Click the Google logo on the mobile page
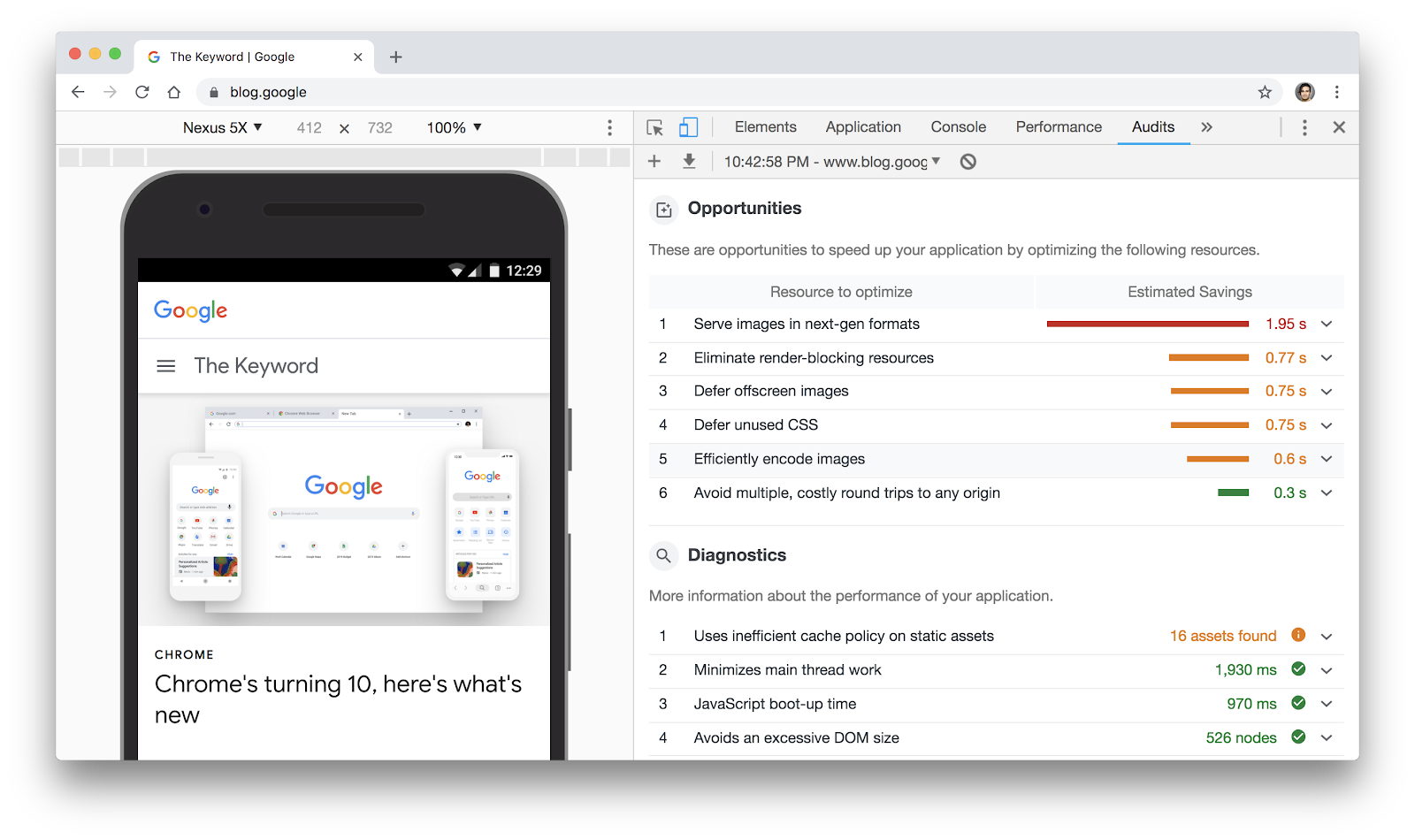The image size is (1415, 840). (x=190, y=310)
